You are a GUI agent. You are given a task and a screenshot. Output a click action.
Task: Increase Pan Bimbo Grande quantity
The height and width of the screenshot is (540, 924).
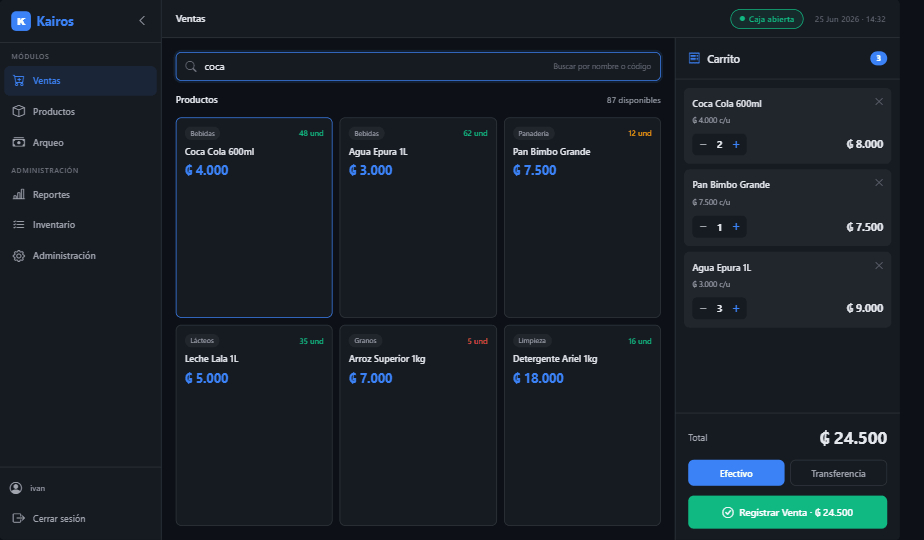tap(736, 227)
